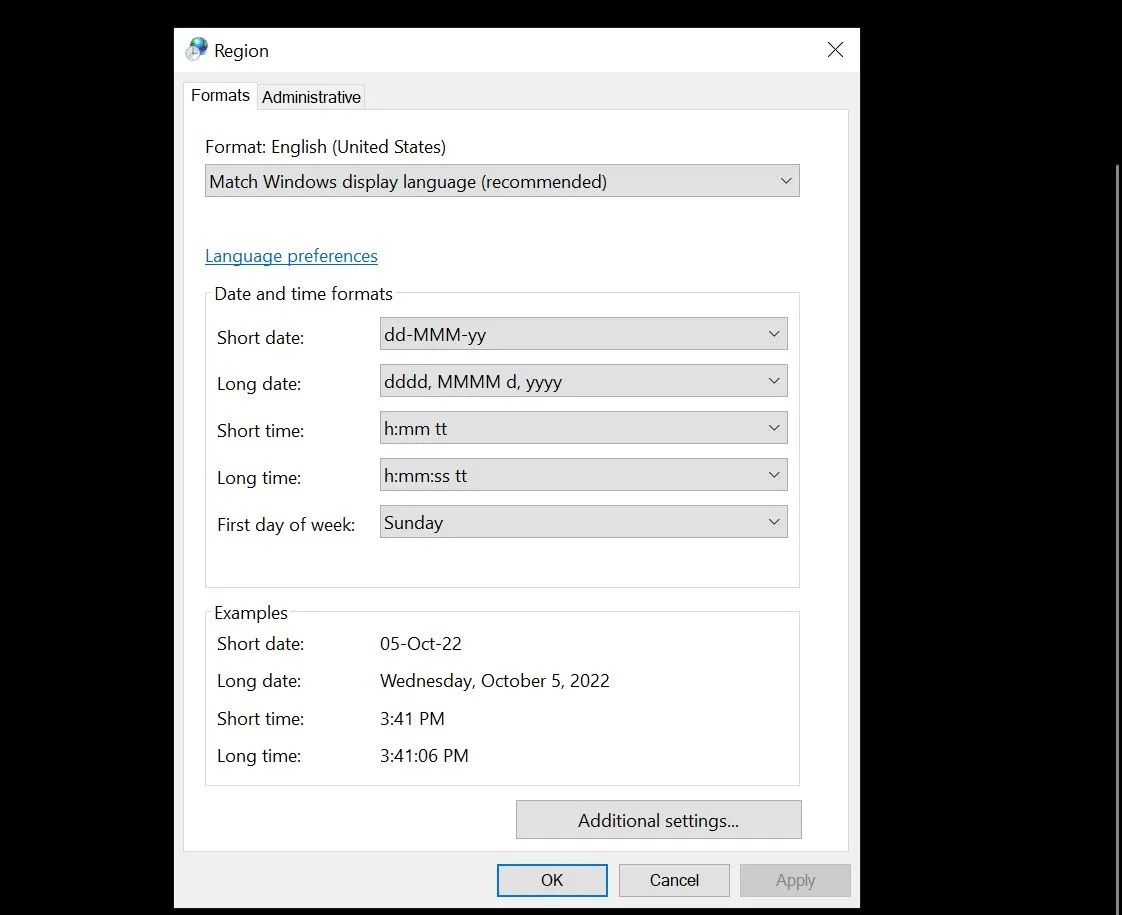Screen dimensions: 1122x915
Task: Expand the Long time format dropdown
Action: 583,475
